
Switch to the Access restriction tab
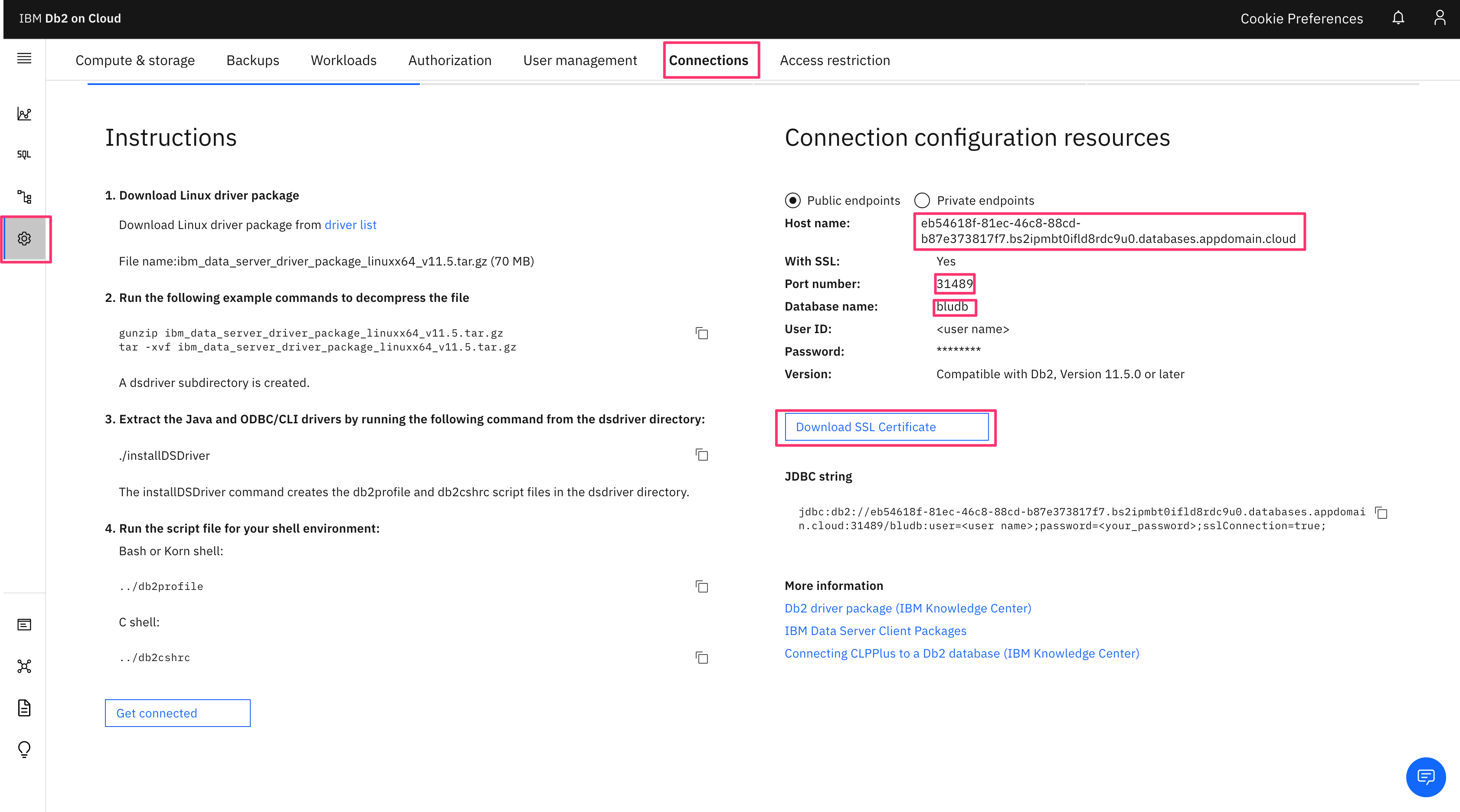pyautogui.click(x=835, y=60)
